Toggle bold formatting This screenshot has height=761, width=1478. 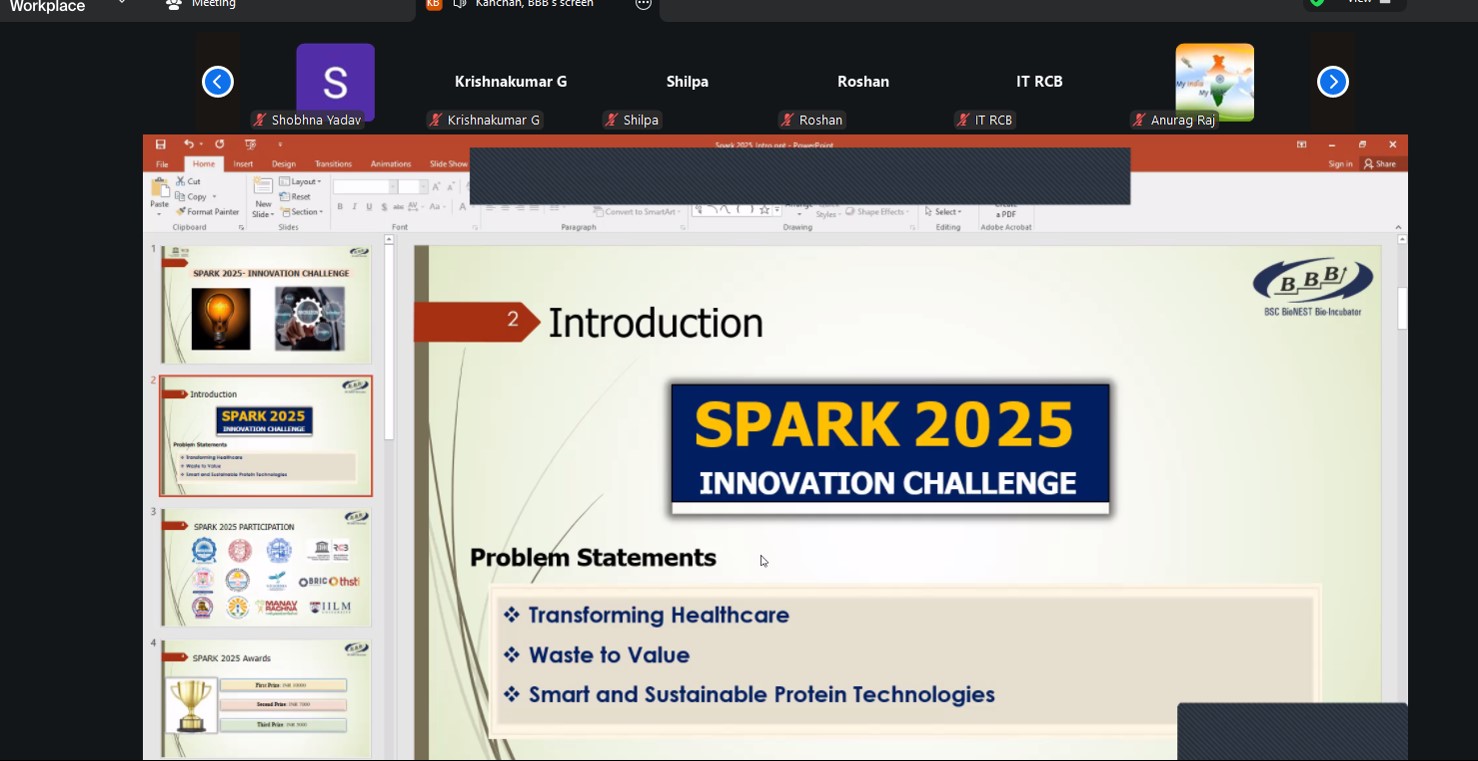pos(340,207)
